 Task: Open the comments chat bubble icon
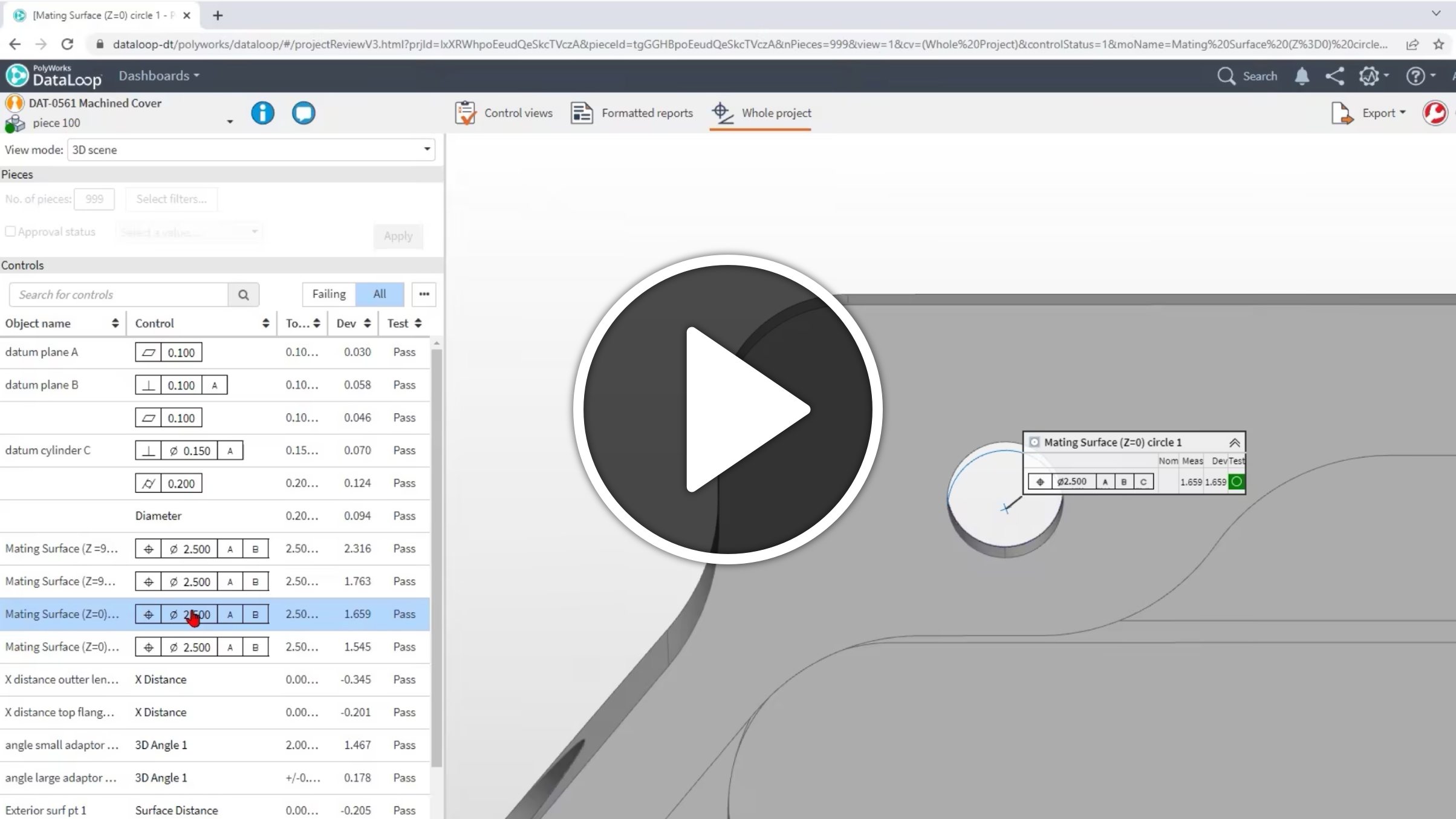[304, 113]
